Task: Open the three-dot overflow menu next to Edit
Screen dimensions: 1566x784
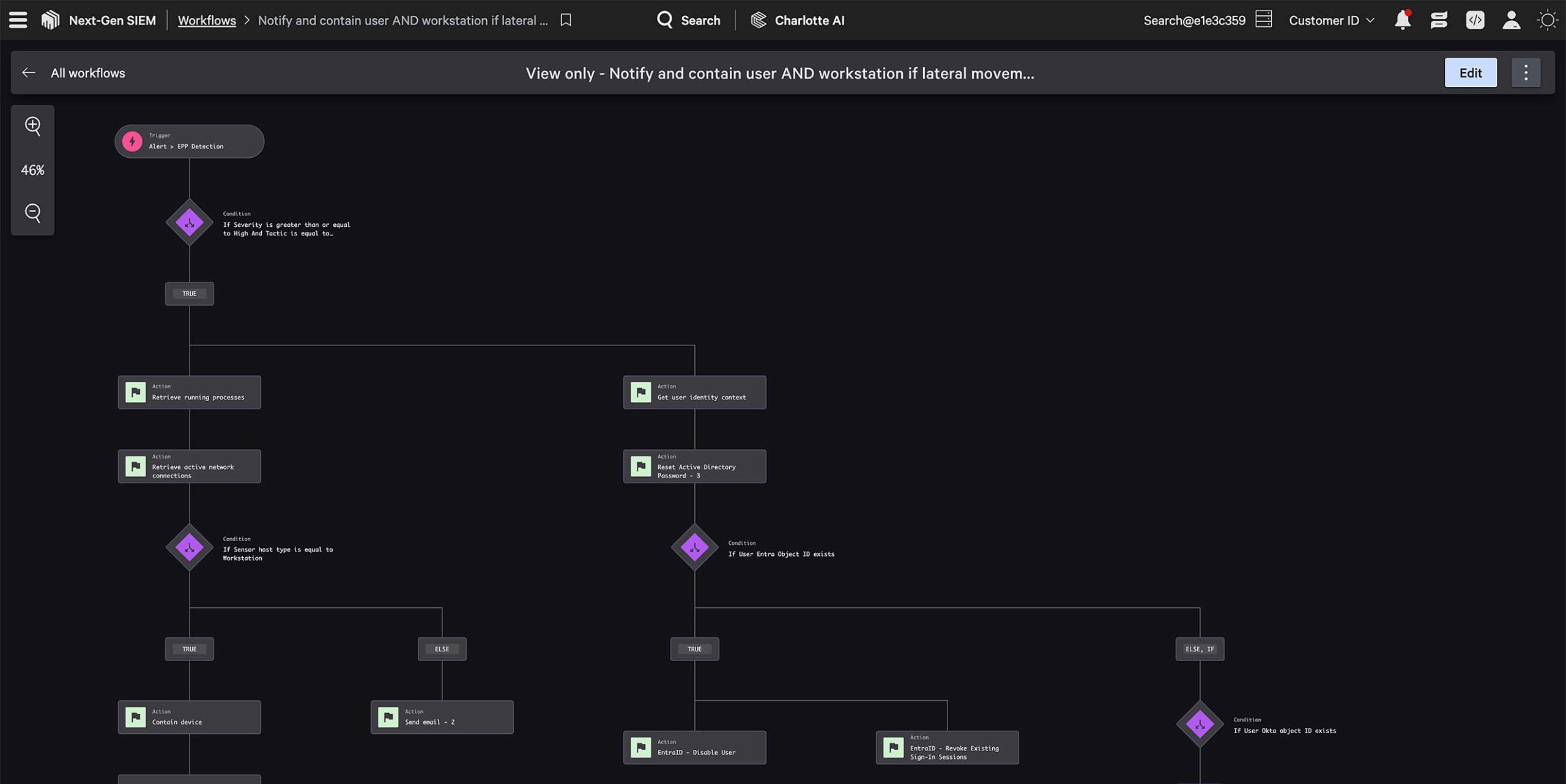Action: coord(1525,72)
